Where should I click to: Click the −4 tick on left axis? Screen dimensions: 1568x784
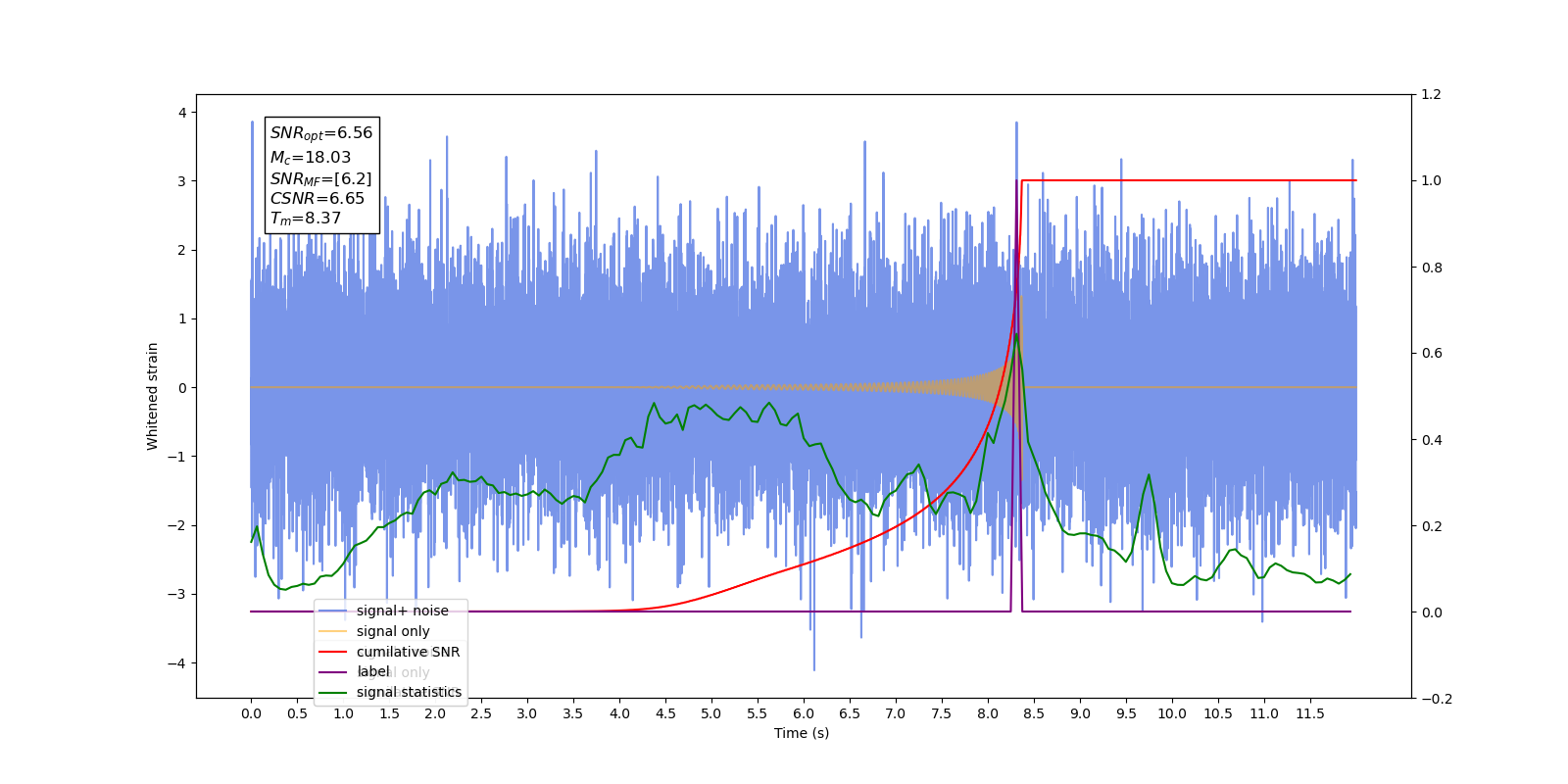177,663
